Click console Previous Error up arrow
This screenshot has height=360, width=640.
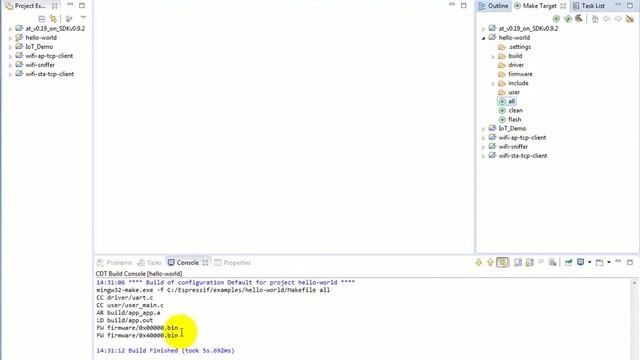(490, 262)
